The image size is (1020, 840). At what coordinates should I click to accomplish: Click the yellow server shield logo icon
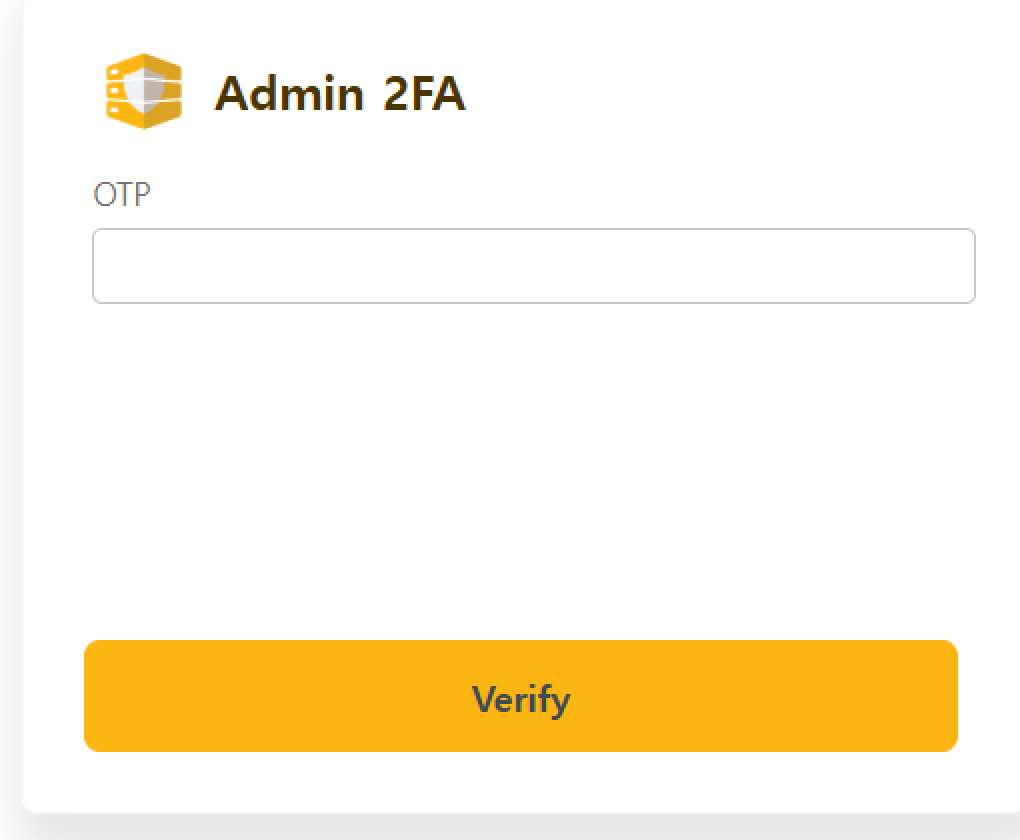tap(144, 92)
